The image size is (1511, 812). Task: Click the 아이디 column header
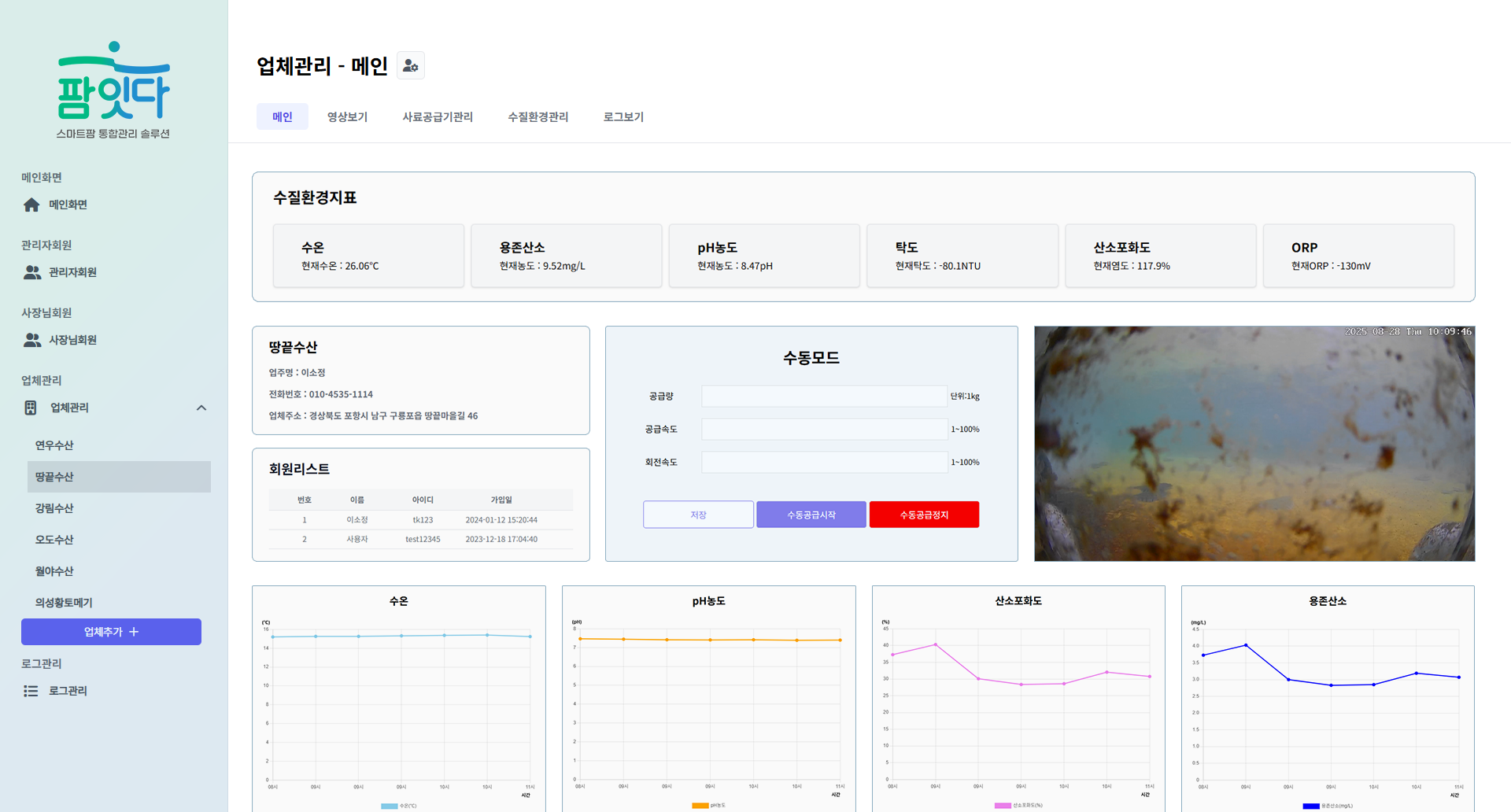click(x=423, y=500)
